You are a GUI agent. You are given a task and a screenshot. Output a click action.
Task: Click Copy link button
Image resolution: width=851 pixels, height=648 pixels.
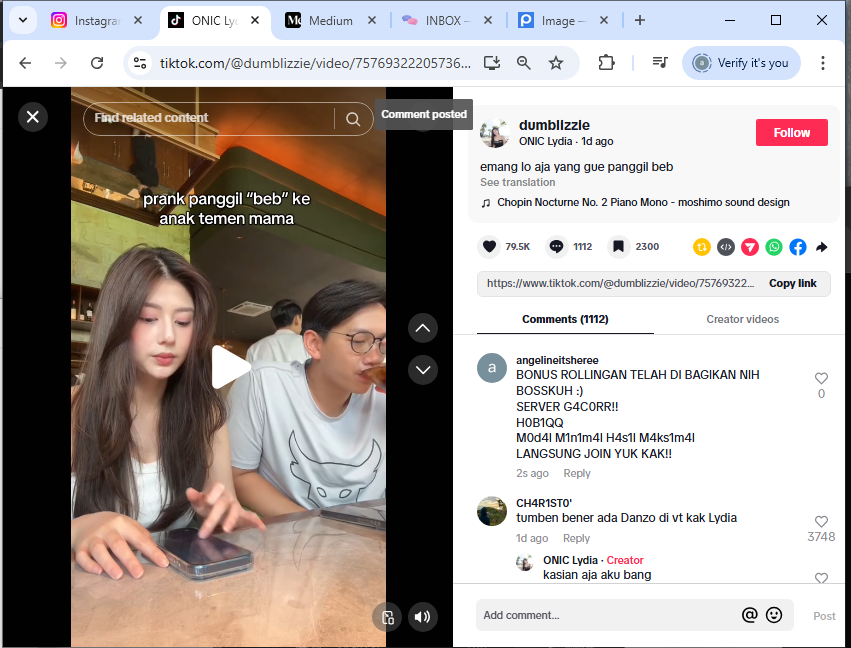coord(792,283)
